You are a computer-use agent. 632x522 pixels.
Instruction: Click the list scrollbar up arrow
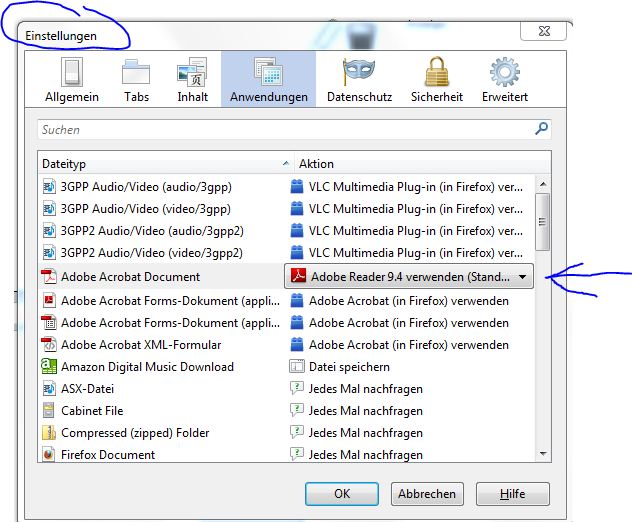(x=543, y=184)
